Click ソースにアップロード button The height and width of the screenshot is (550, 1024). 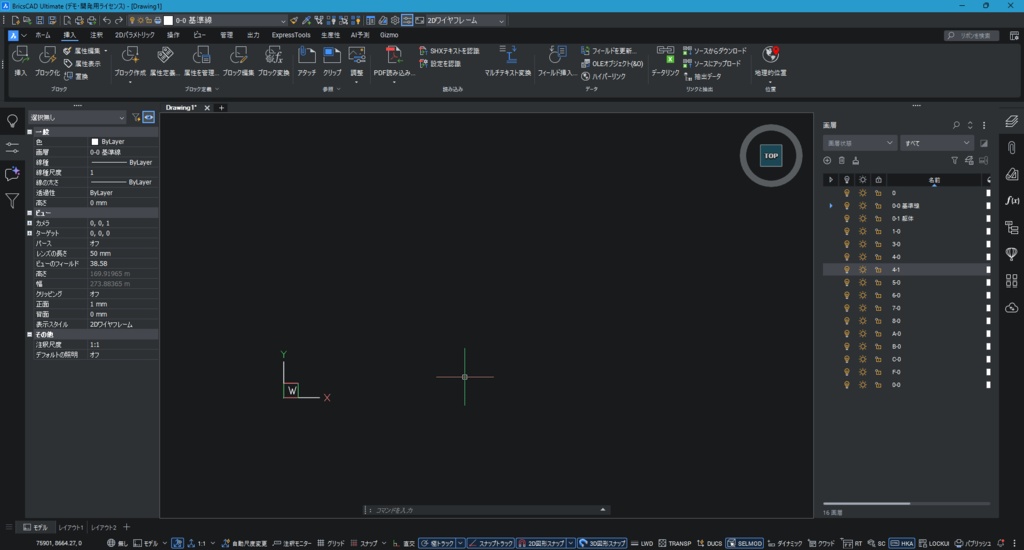712,63
